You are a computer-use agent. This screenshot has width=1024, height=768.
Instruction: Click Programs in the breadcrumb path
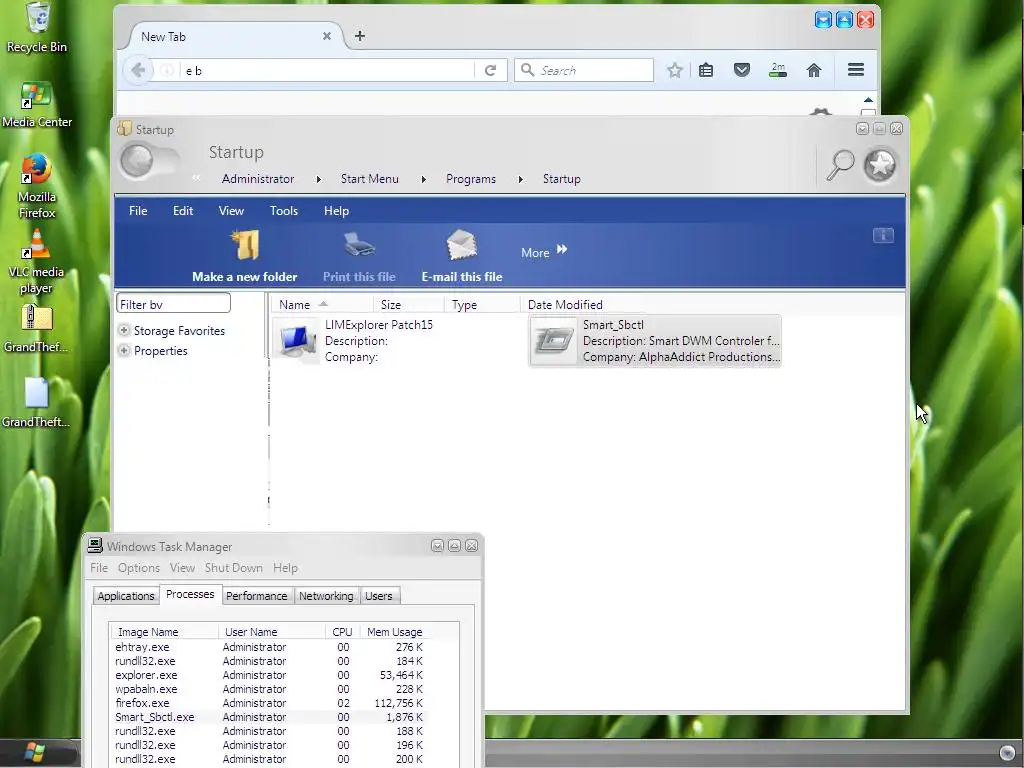pyautogui.click(x=471, y=179)
